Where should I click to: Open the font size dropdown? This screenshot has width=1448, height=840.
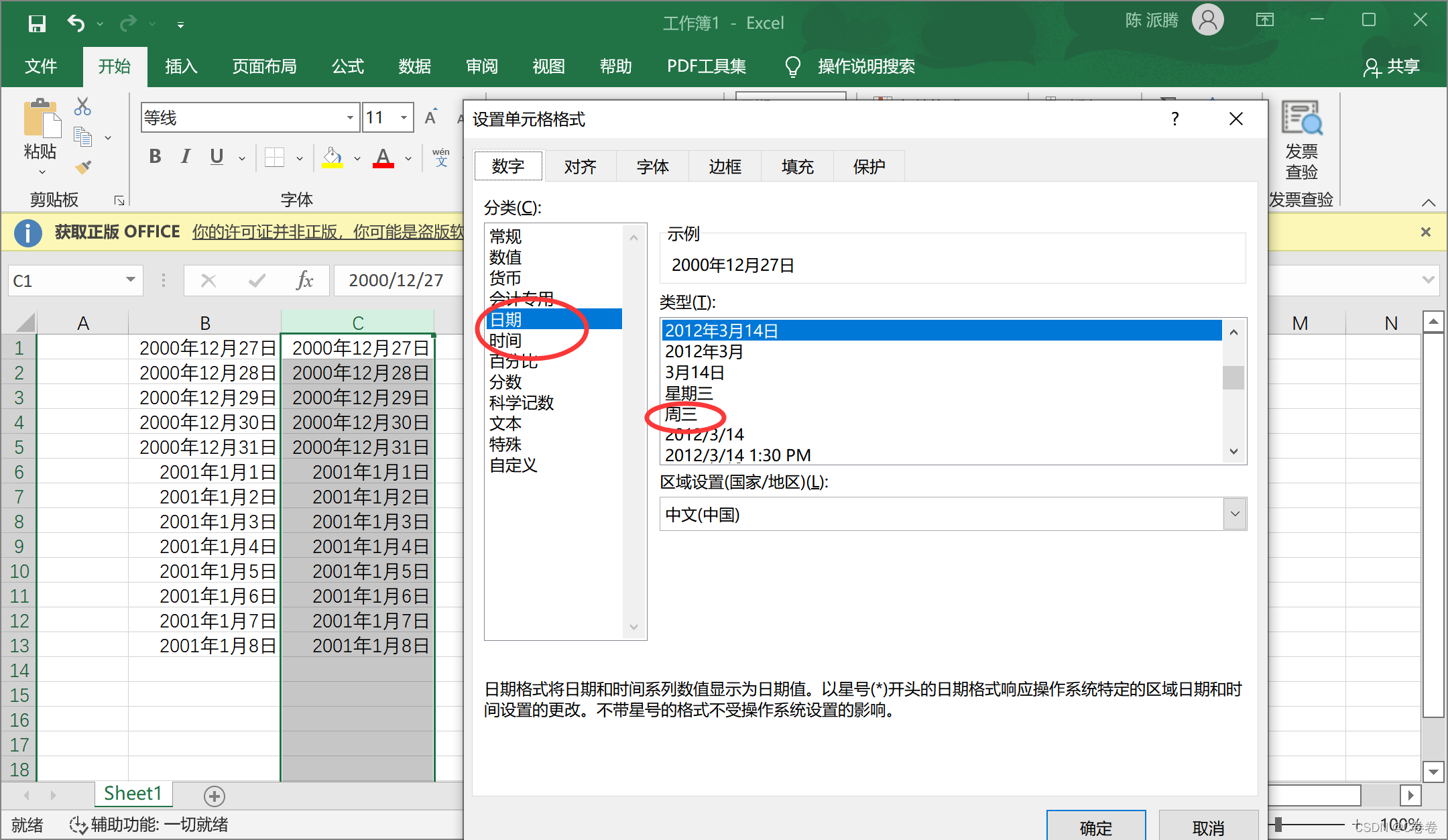coord(404,118)
